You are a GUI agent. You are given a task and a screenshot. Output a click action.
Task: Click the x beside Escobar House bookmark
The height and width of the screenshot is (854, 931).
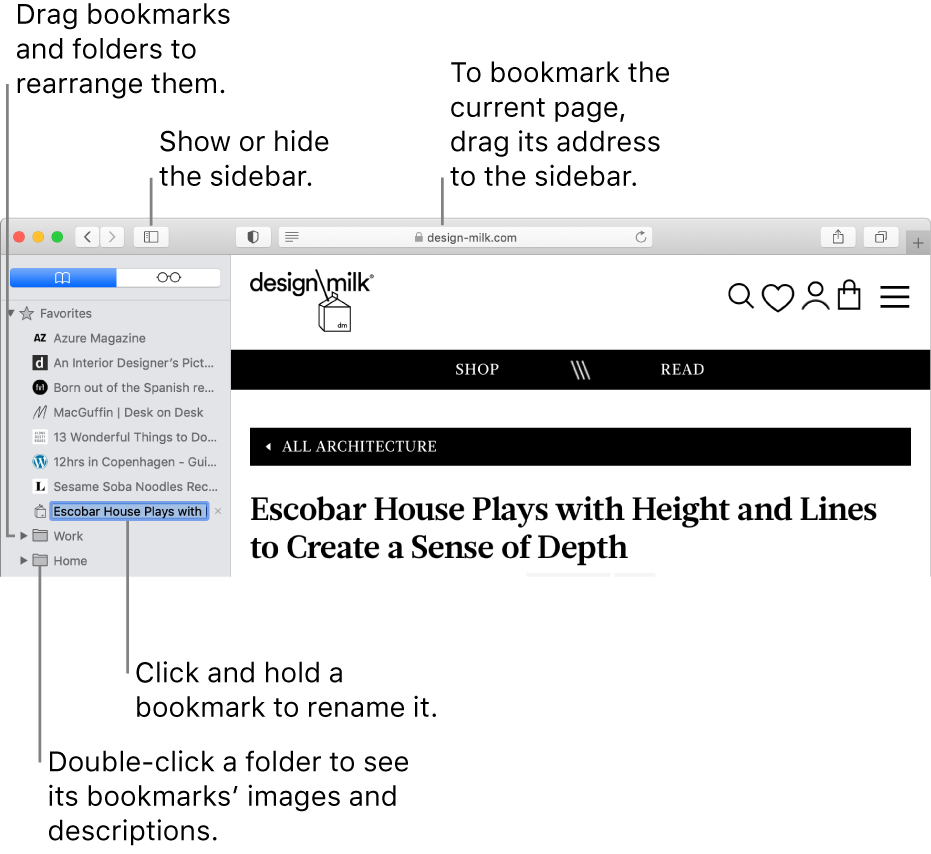click(x=218, y=511)
